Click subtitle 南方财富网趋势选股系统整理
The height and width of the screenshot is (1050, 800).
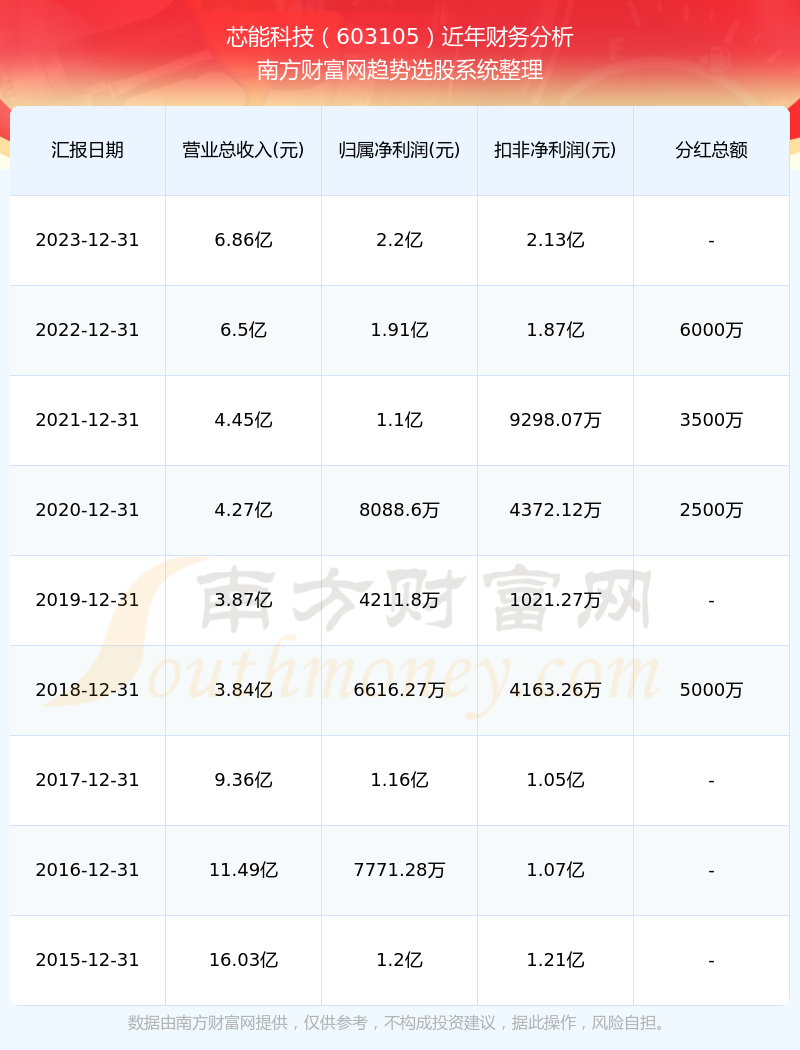tap(400, 70)
